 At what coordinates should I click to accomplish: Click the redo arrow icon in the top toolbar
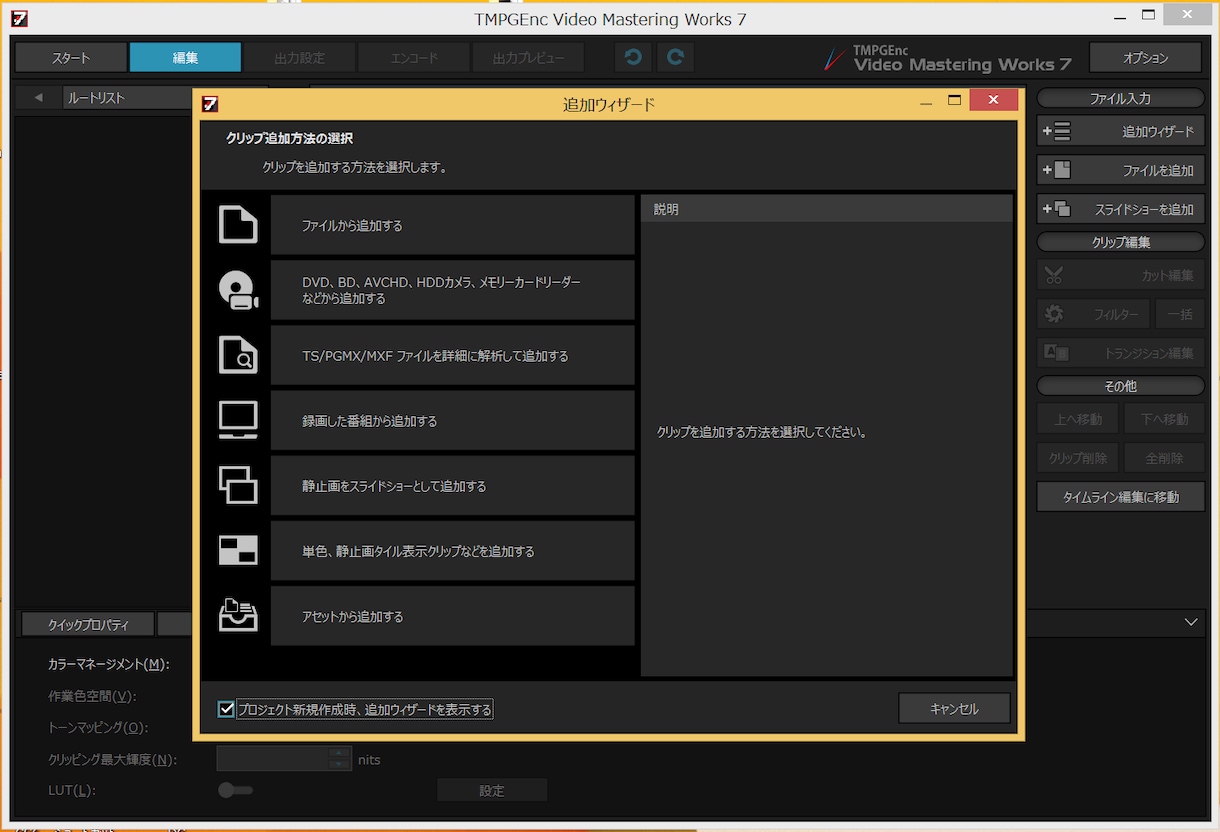click(x=676, y=58)
